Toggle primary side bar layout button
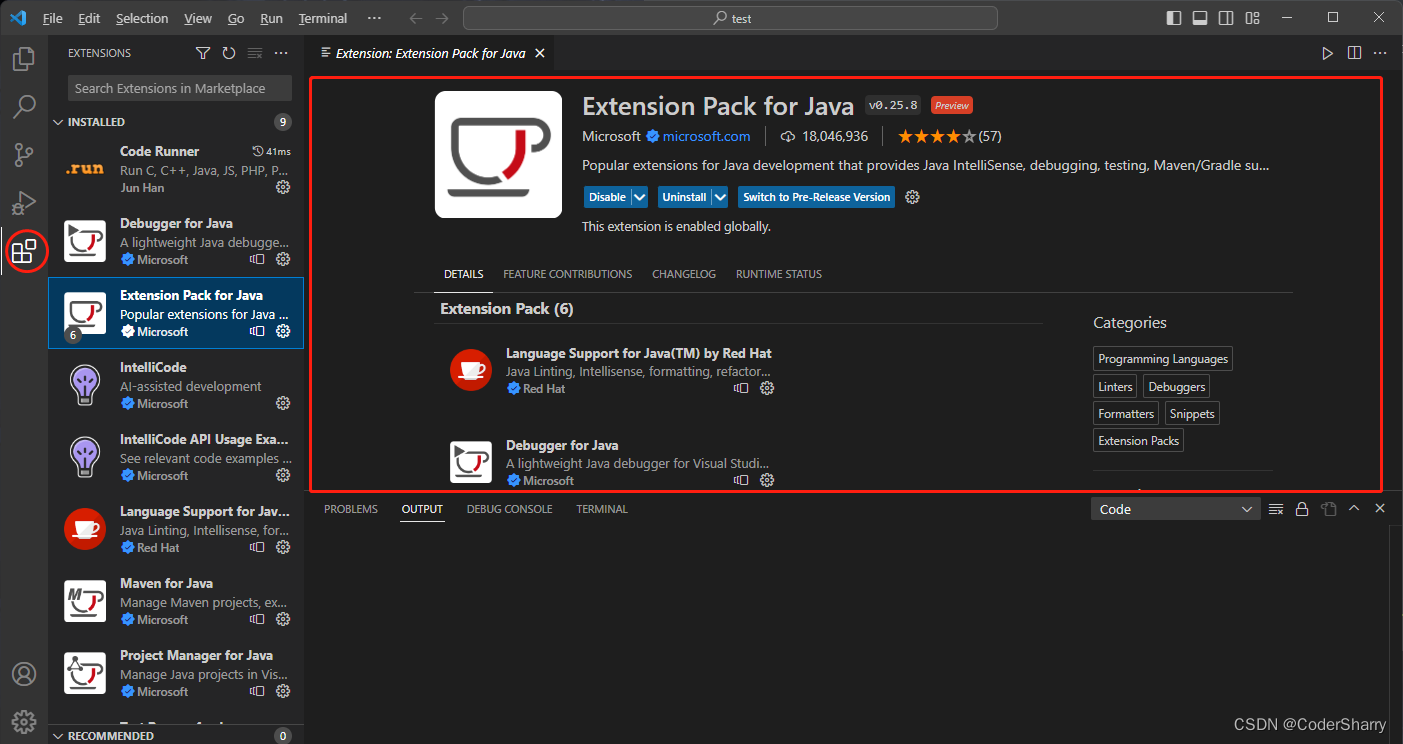 pos(1174,18)
